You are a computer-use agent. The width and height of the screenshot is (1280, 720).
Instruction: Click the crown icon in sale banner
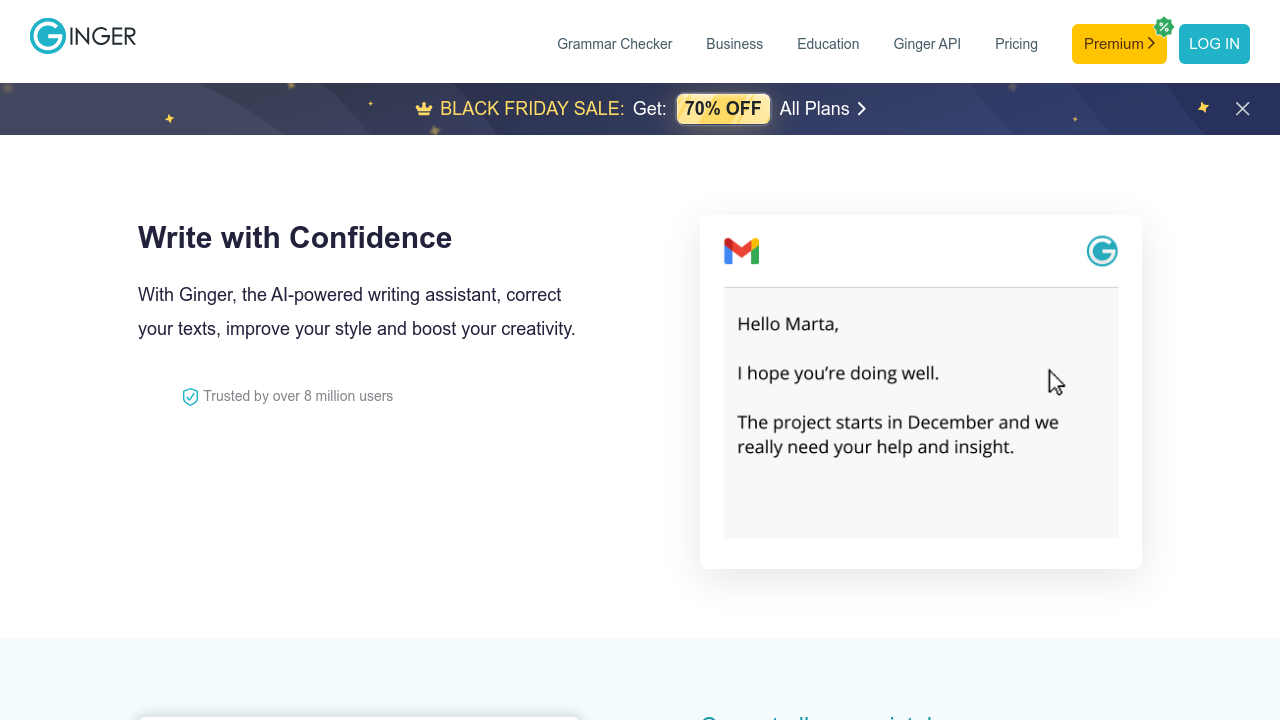click(424, 109)
